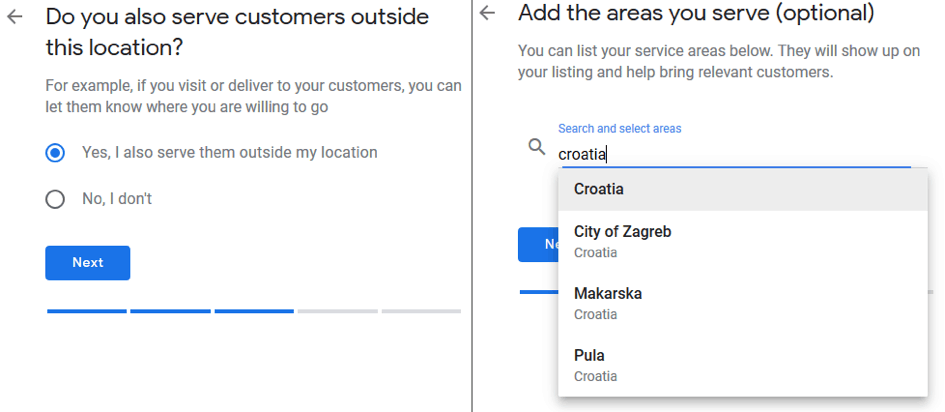Click the blue progress segment below the hidden Next button

click(539, 292)
